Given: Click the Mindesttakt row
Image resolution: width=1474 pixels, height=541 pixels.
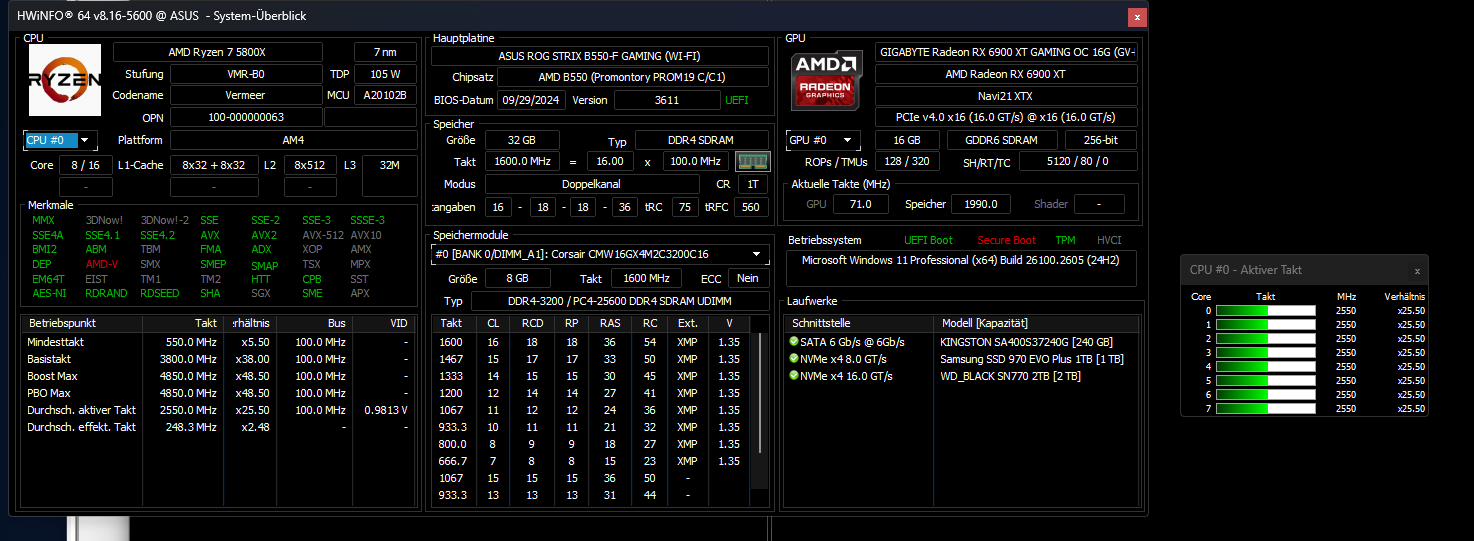Looking at the screenshot, I should tap(218, 342).
